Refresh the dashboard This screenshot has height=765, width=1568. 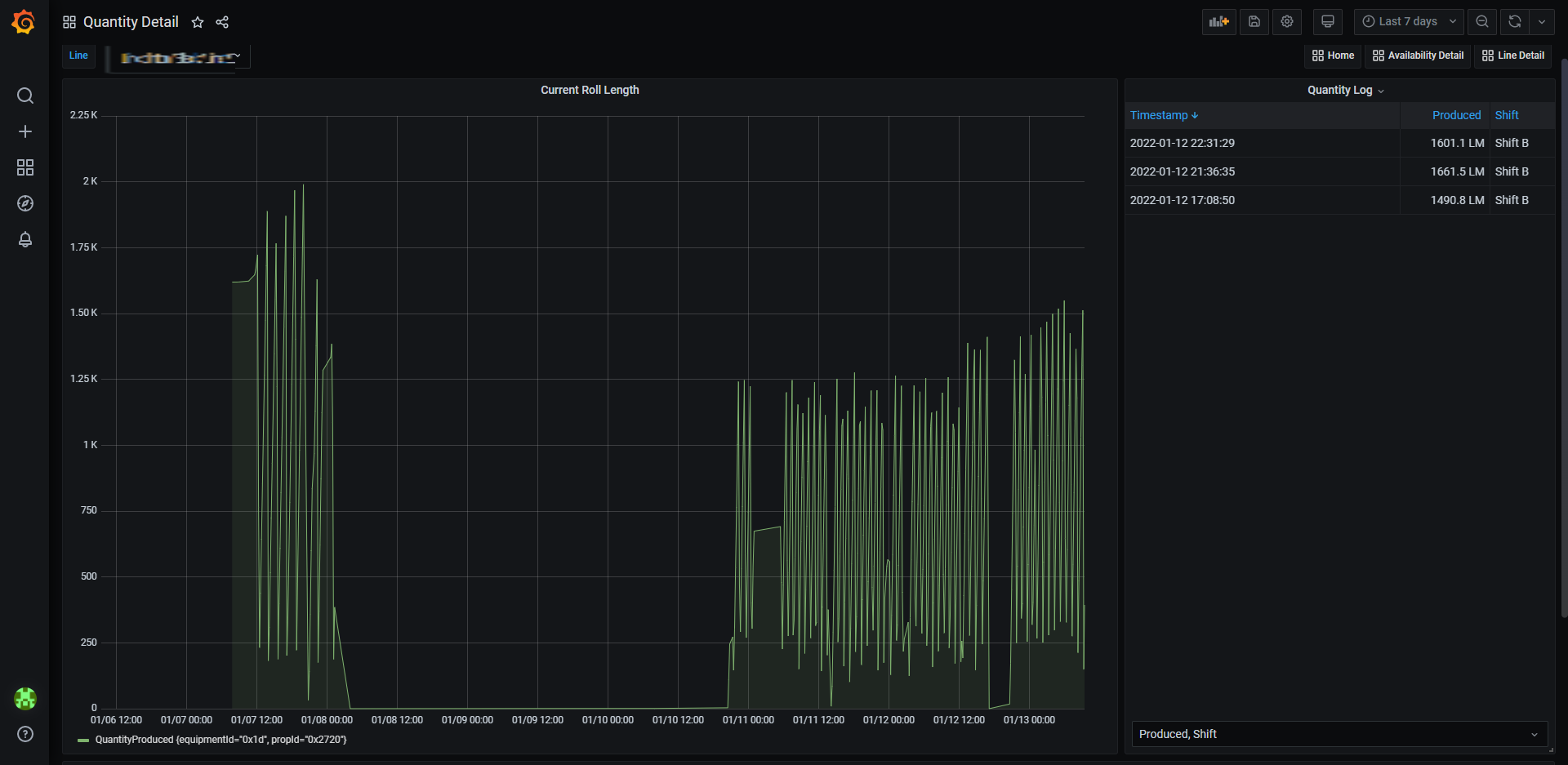1515,22
